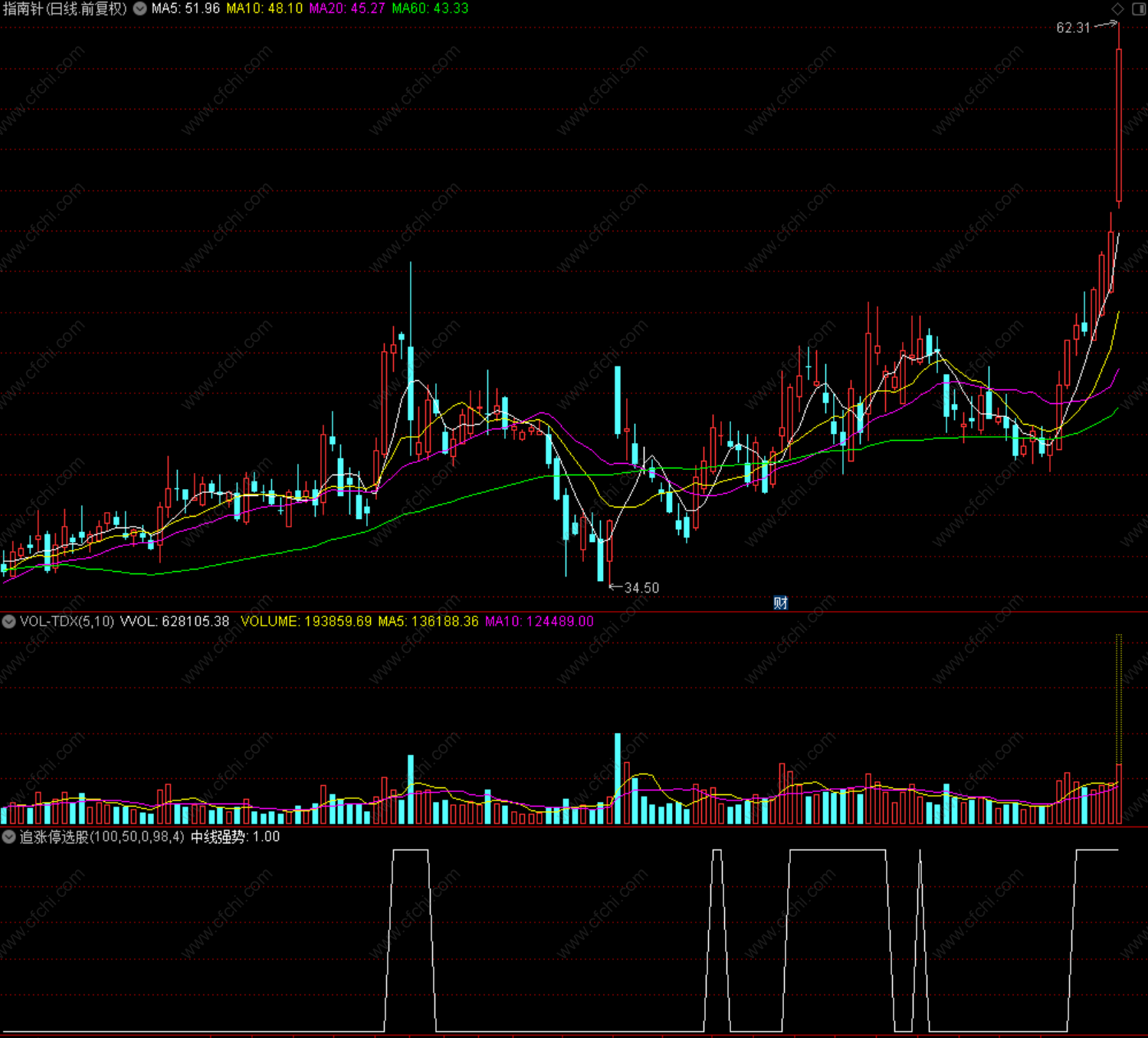This screenshot has width=1148, height=1038.
Task: Open the dropdown arrow beside 指南针 title
Action: (140, 8)
